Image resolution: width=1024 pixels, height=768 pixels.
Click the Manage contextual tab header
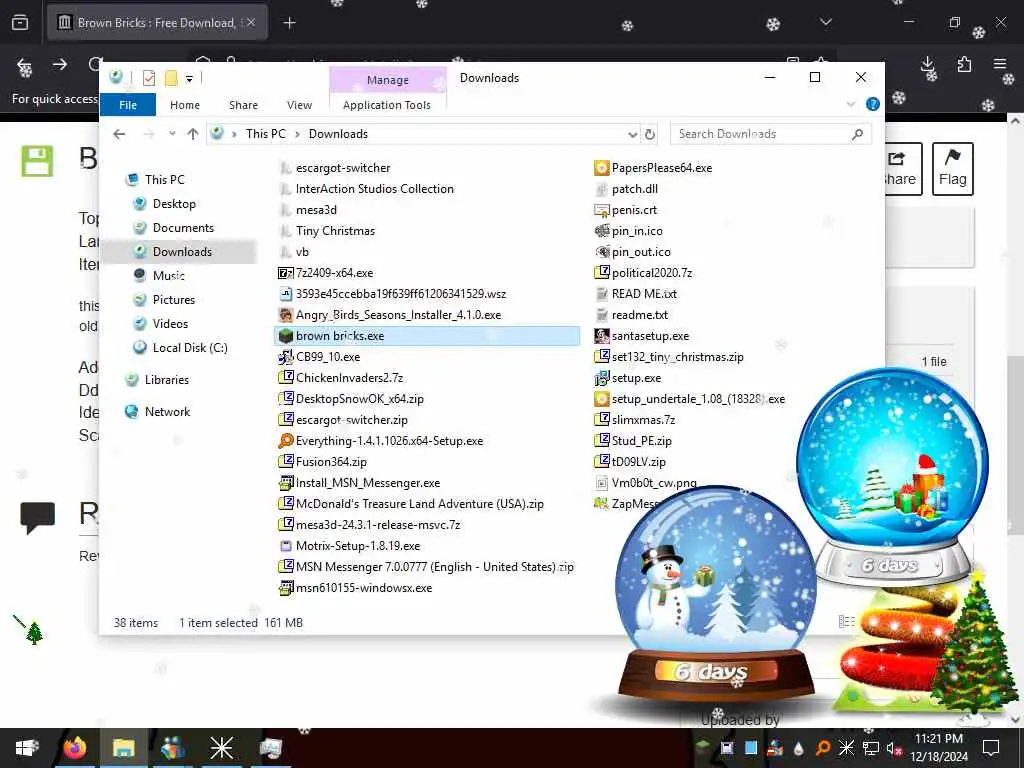tap(388, 80)
